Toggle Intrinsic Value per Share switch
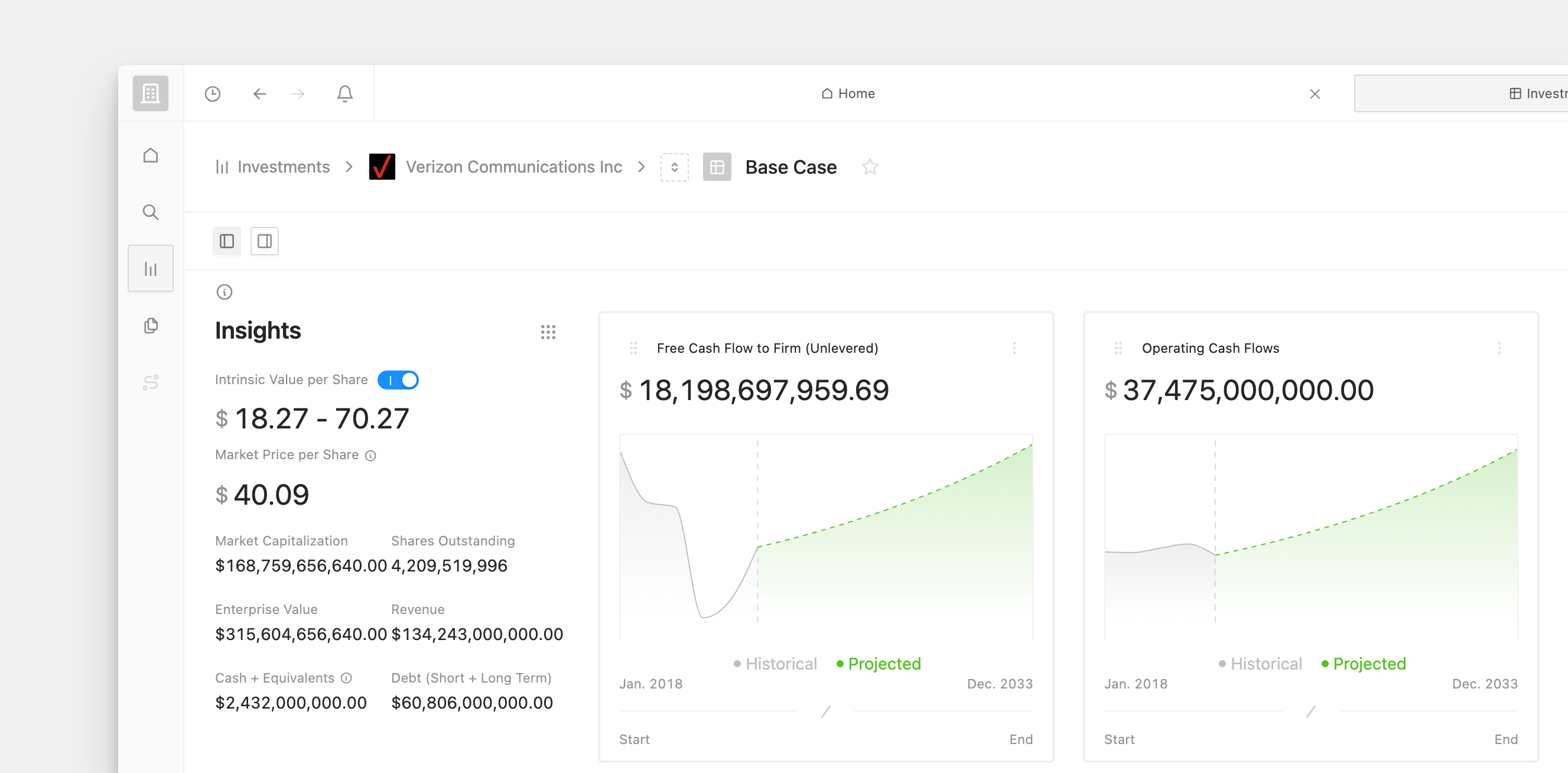This screenshot has height=773, width=1568. coord(399,380)
